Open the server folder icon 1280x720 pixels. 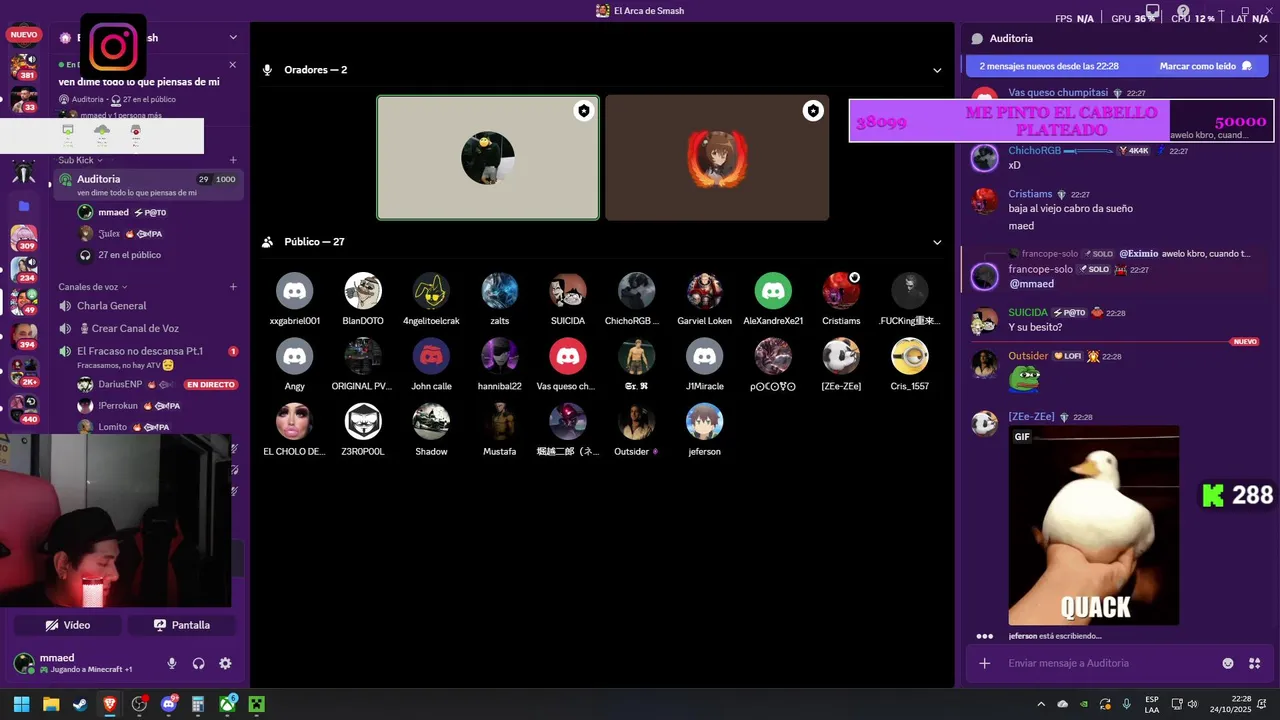pos(24,206)
